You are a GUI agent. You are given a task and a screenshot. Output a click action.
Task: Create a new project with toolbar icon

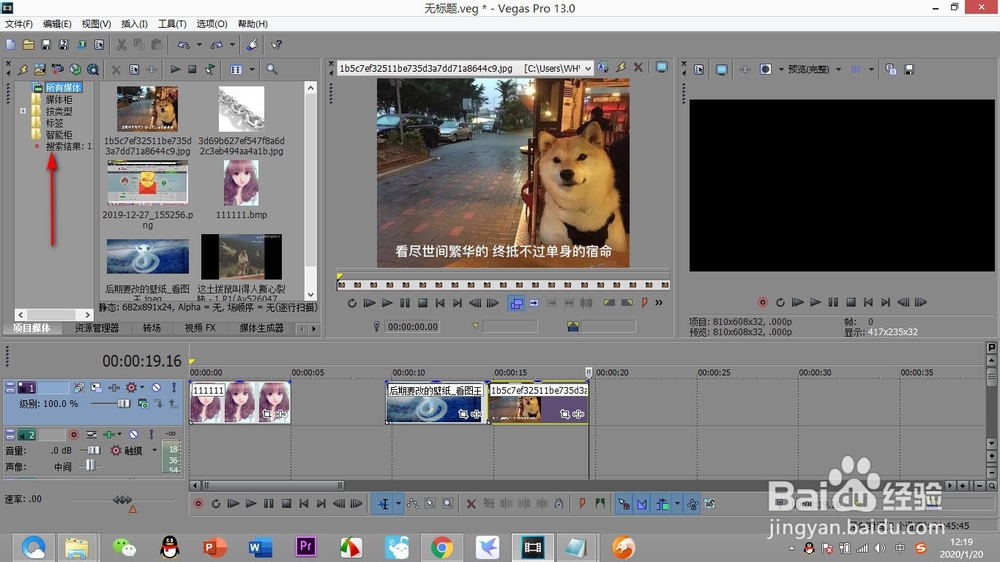[x=11, y=45]
